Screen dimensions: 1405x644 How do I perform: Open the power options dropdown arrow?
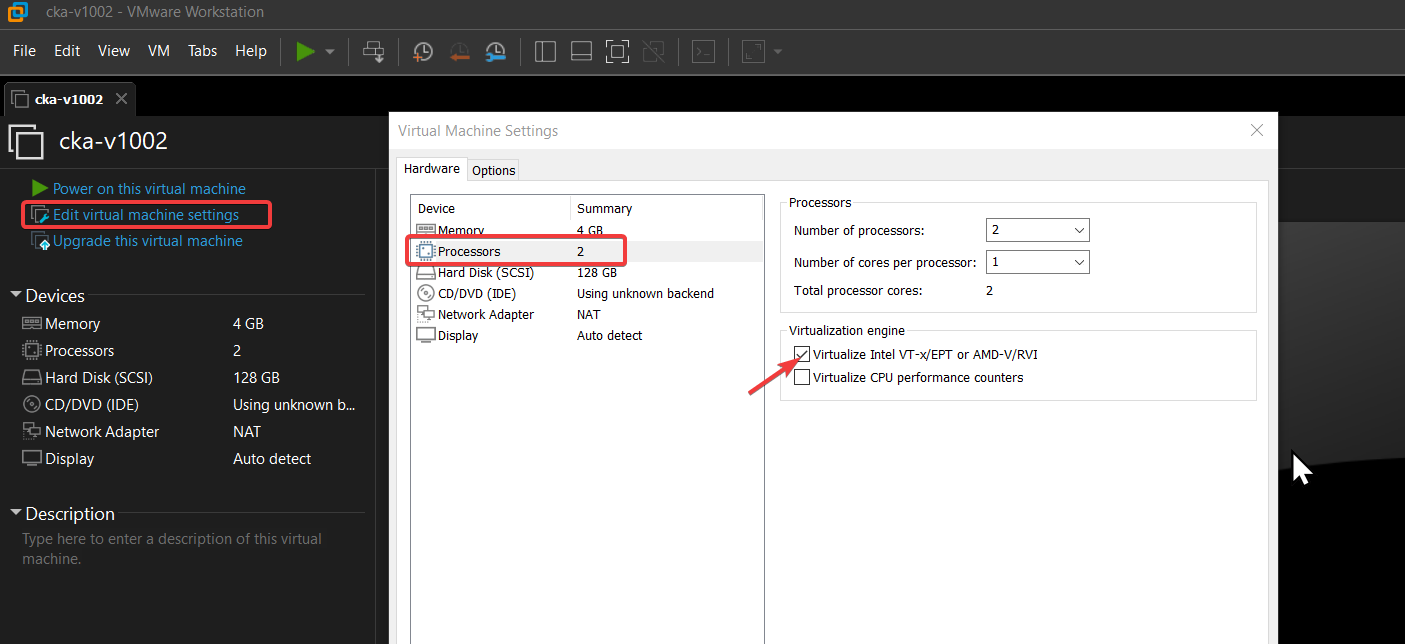(330, 51)
